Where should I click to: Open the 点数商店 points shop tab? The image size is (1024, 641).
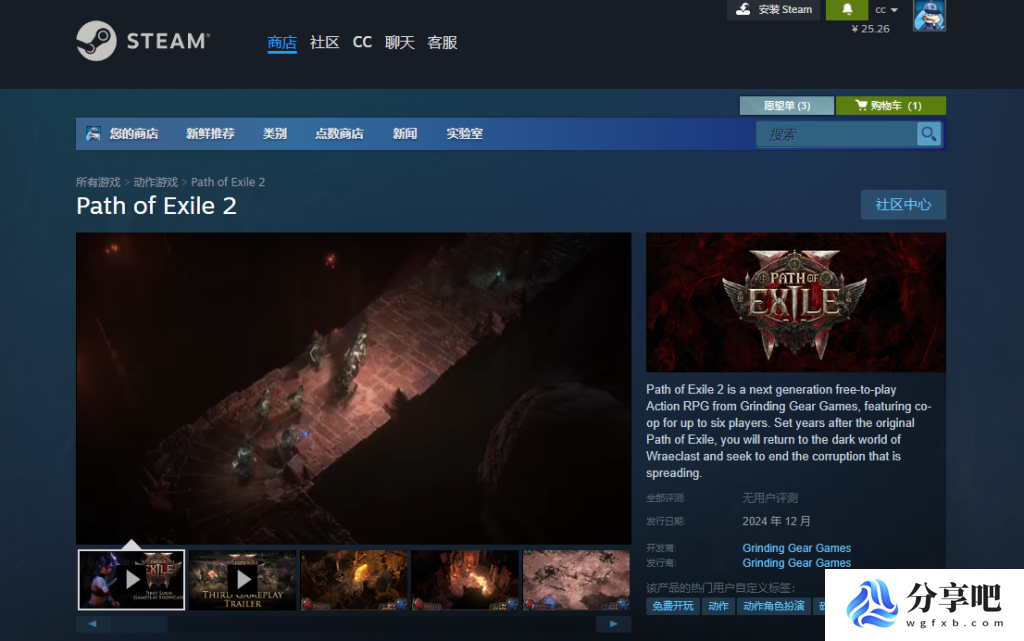[x=340, y=134]
